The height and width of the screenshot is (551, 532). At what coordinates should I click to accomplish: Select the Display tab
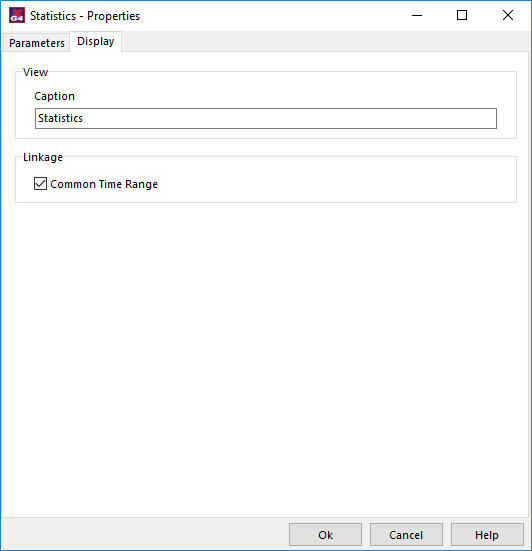[x=96, y=41]
